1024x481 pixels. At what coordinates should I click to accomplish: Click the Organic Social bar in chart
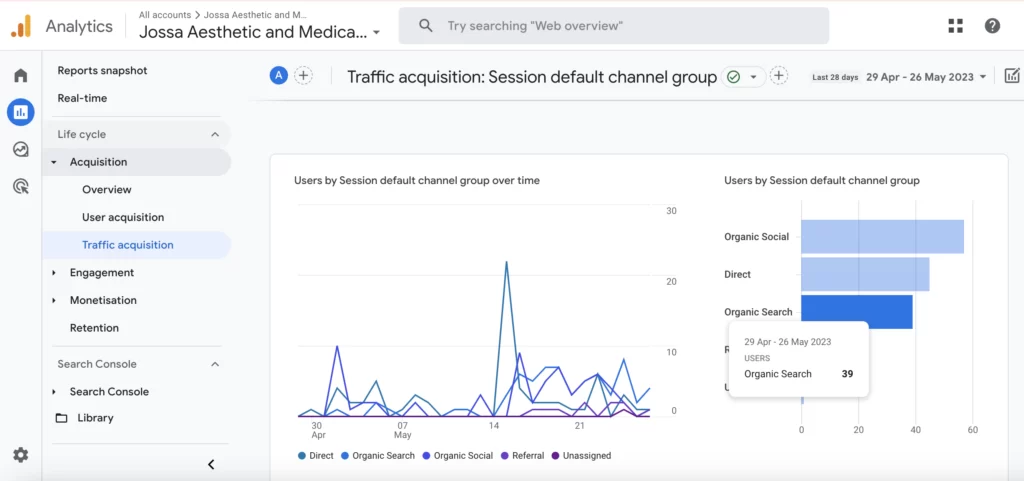pos(882,237)
